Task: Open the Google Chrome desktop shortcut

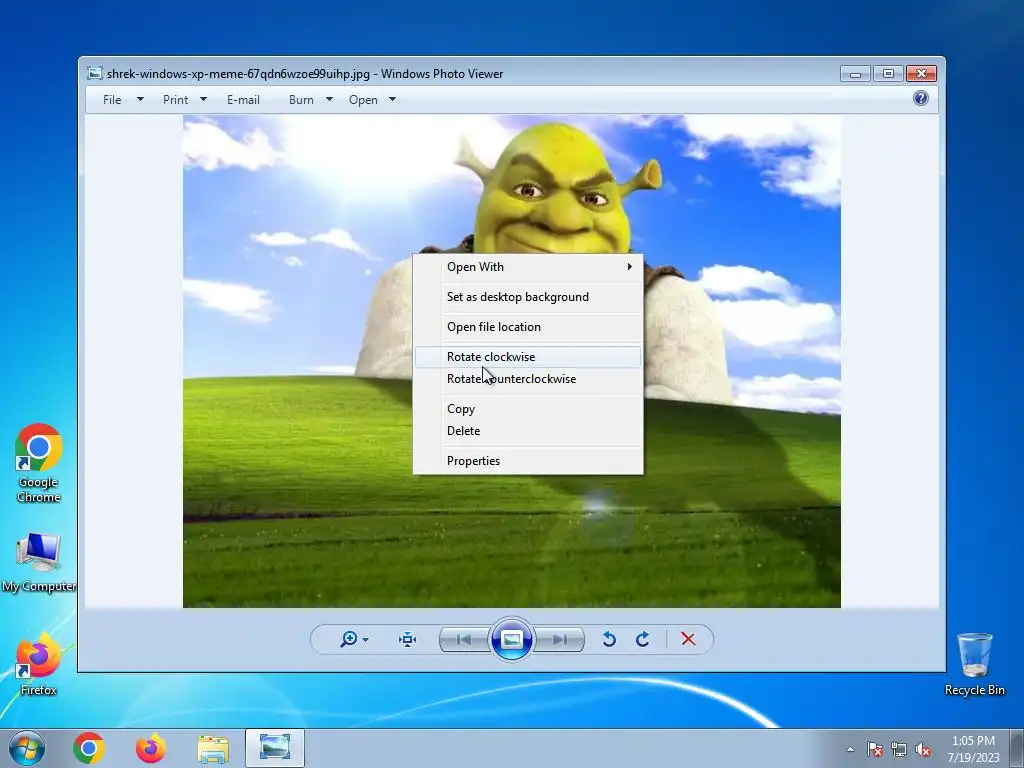Action: point(39,463)
